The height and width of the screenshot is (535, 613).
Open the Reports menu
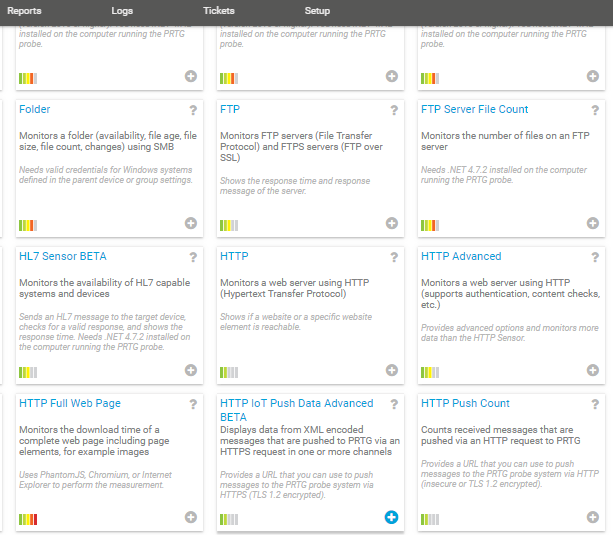(x=24, y=10)
